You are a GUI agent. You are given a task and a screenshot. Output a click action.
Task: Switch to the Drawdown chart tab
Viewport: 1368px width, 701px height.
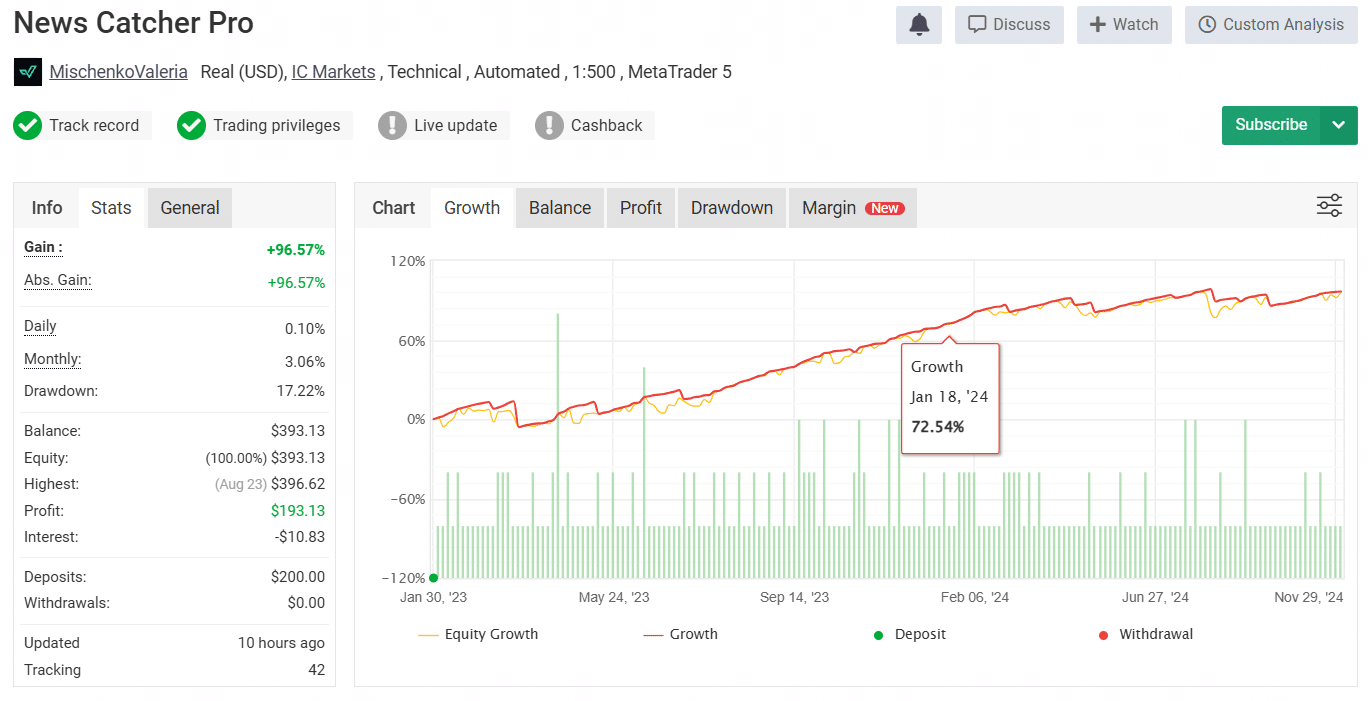[x=732, y=208]
